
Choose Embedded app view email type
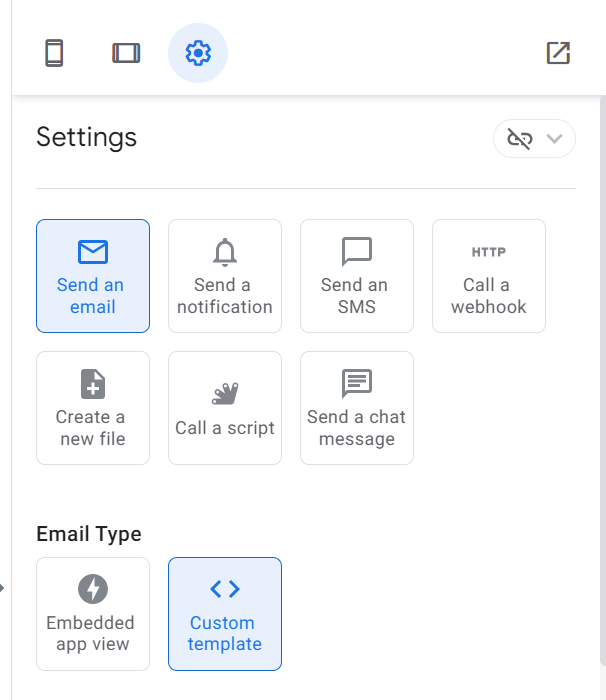[93, 614]
